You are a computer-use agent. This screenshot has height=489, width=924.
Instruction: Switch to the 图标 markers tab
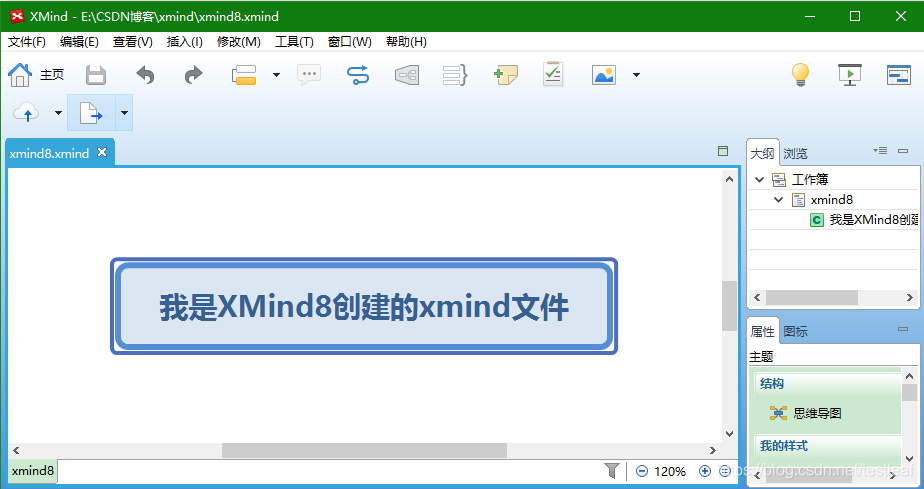coord(795,332)
